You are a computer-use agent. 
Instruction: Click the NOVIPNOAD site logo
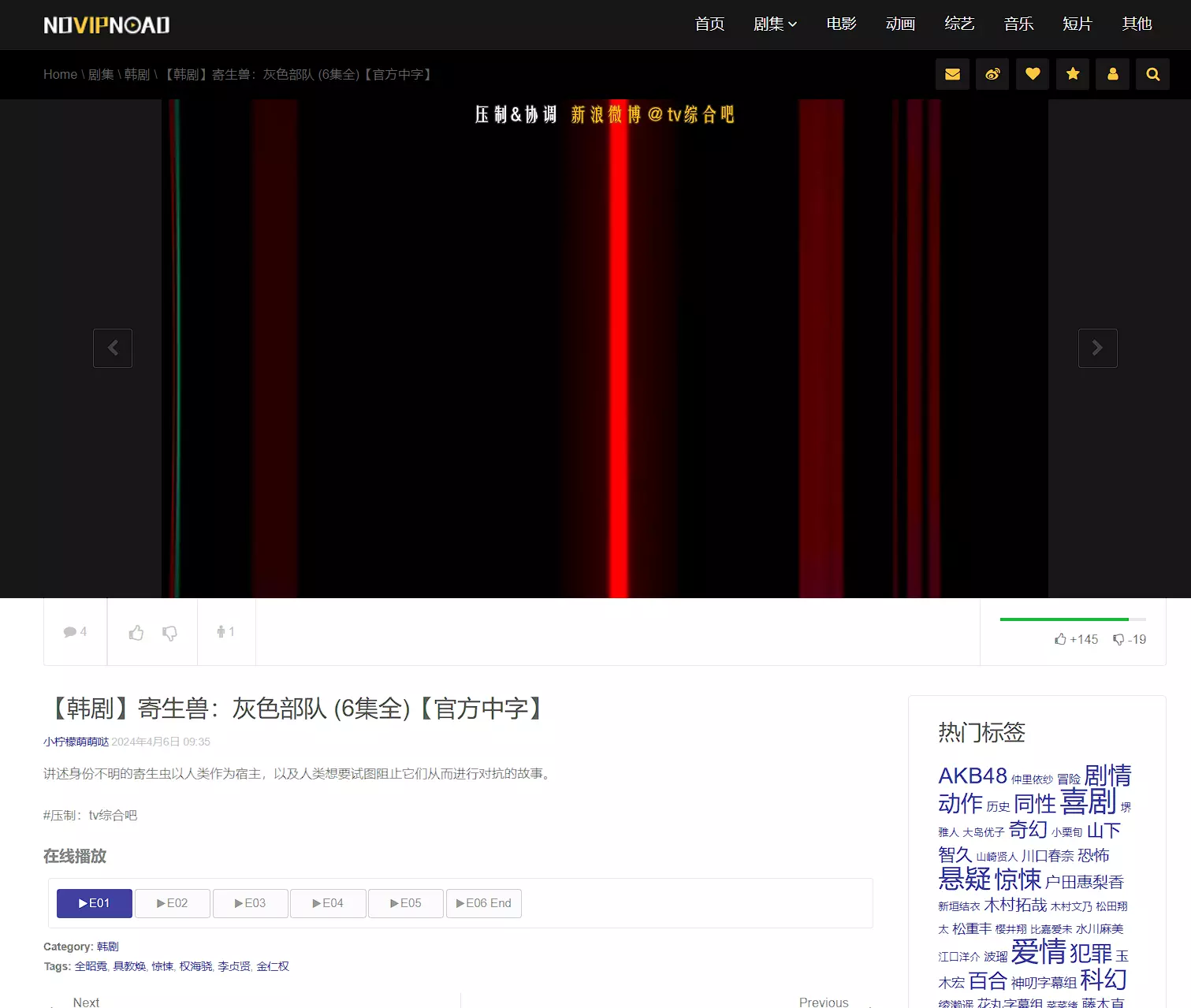(106, 25)
